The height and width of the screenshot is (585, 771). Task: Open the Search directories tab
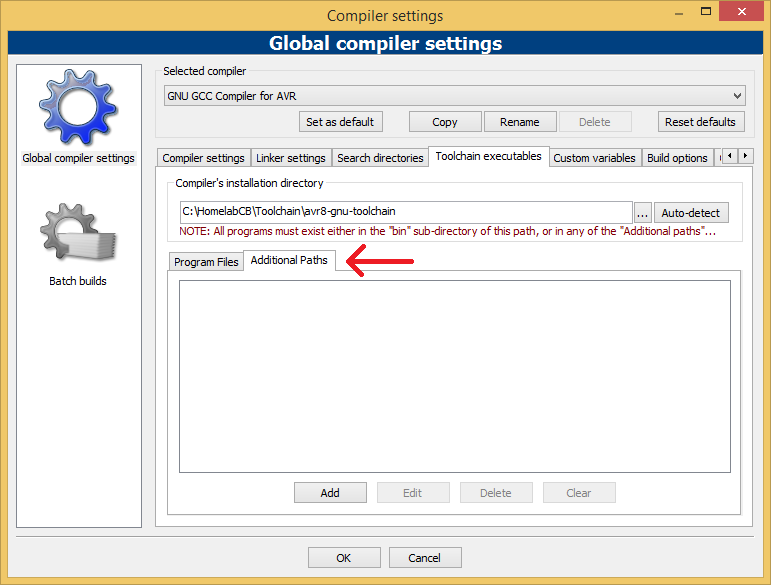tap(380, 158)
